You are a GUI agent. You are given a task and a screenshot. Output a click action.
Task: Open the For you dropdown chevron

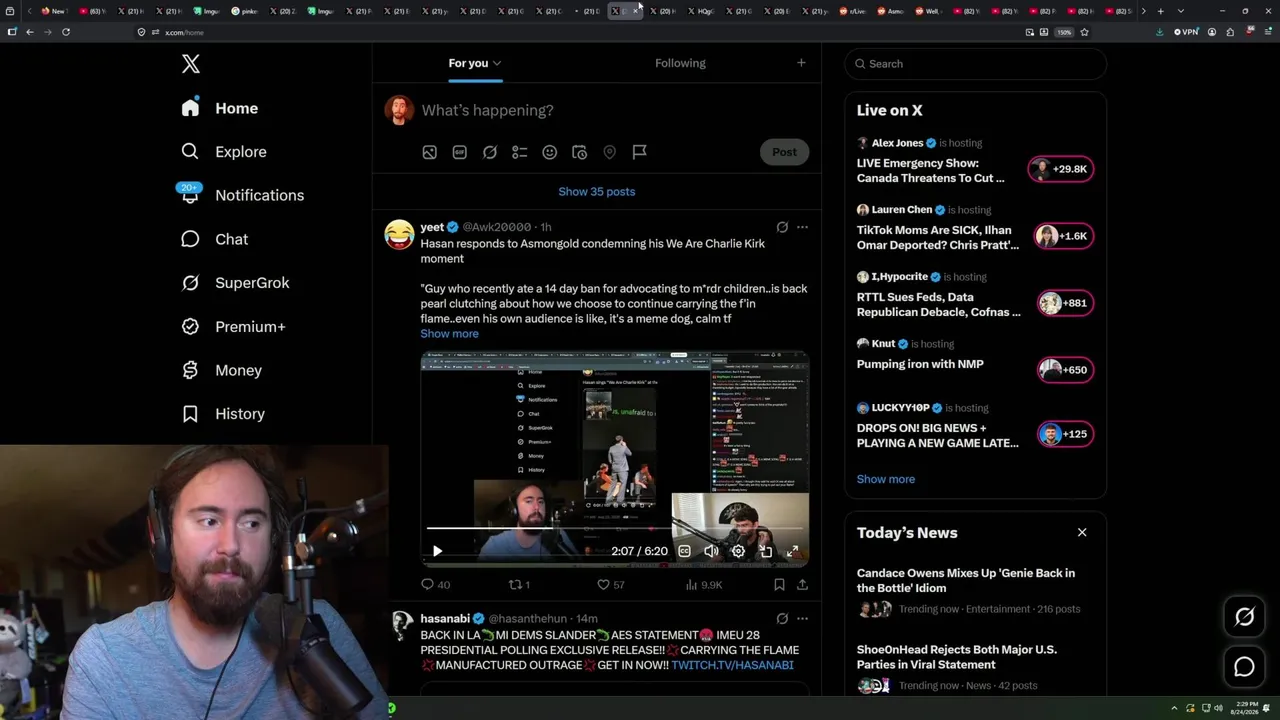[497, 63]
